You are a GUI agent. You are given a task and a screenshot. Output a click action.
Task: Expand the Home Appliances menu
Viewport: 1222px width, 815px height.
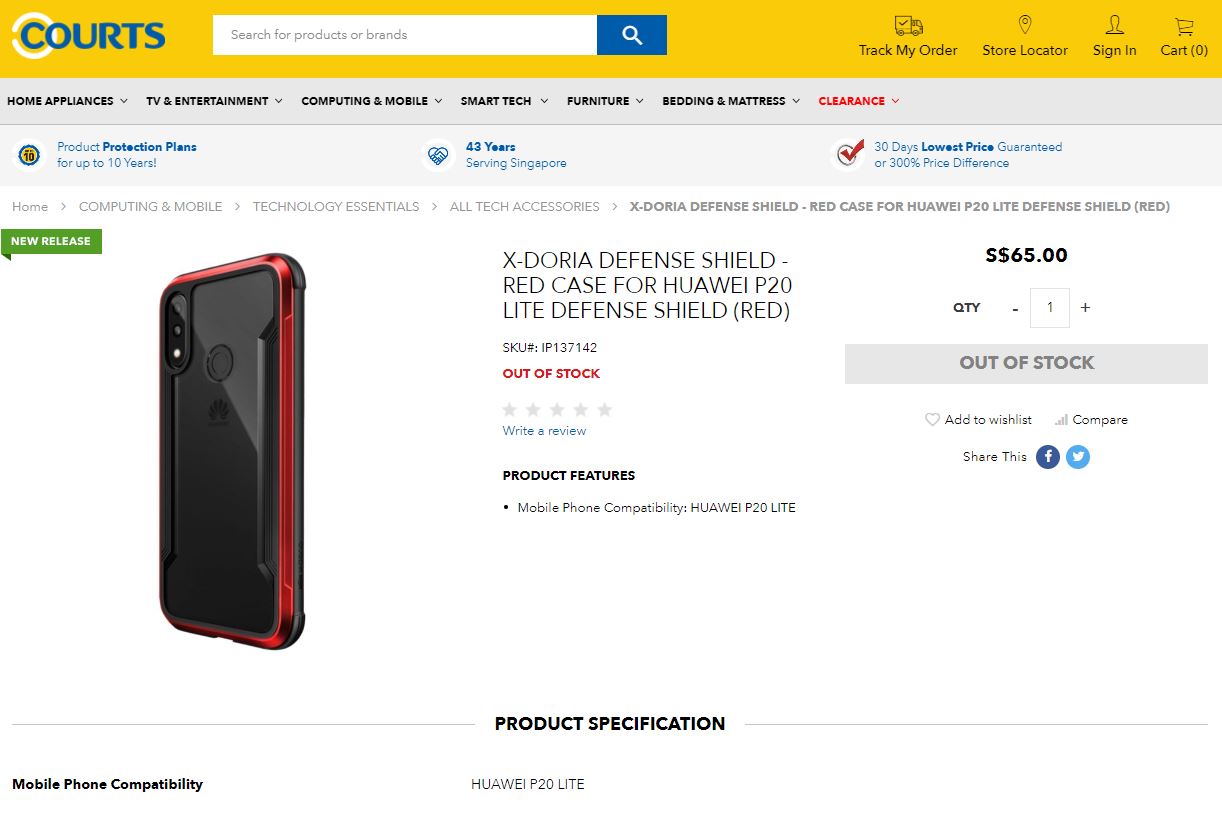coord(67,101)
